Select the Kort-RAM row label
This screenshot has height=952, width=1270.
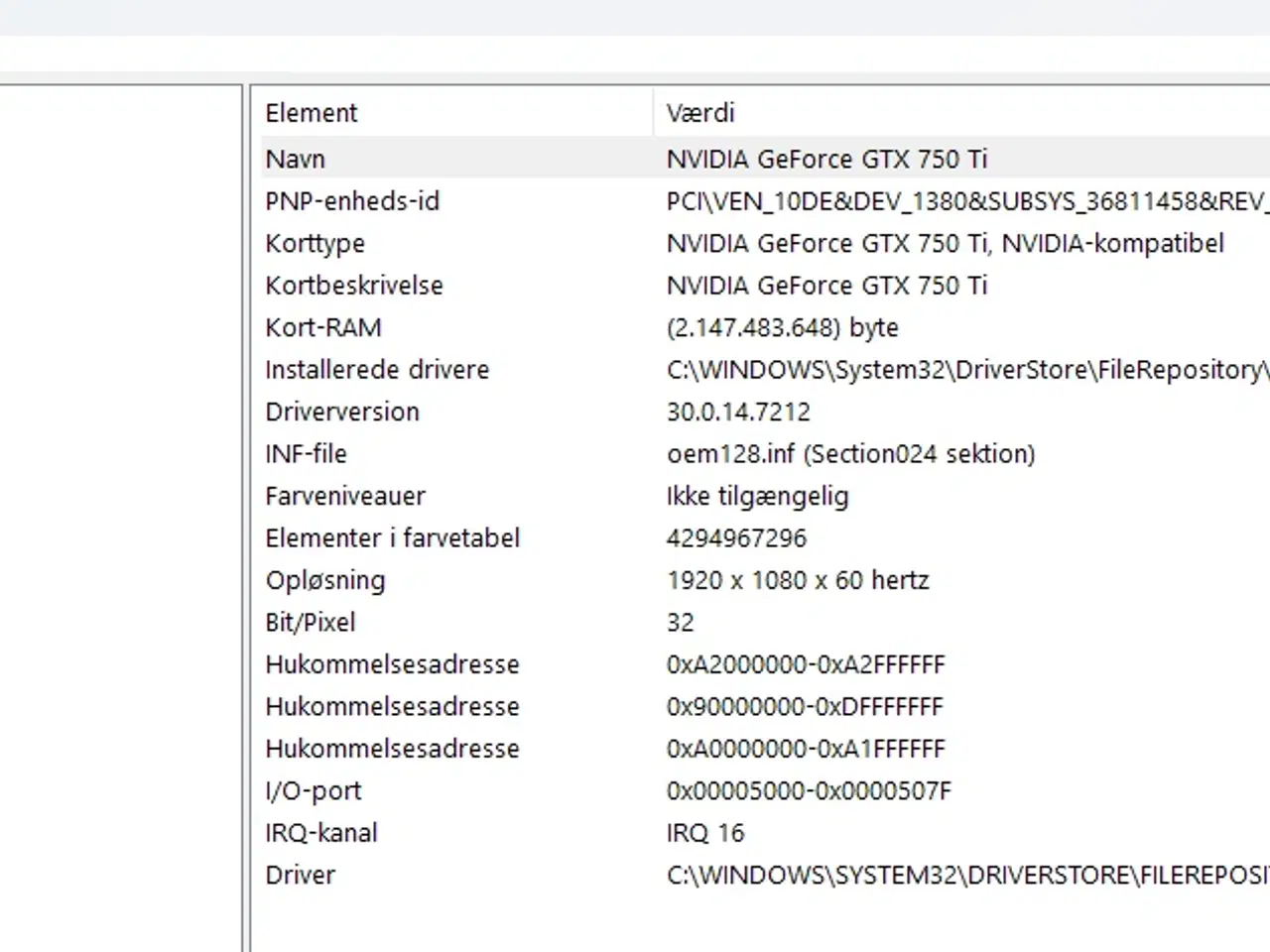coord(323,327)
